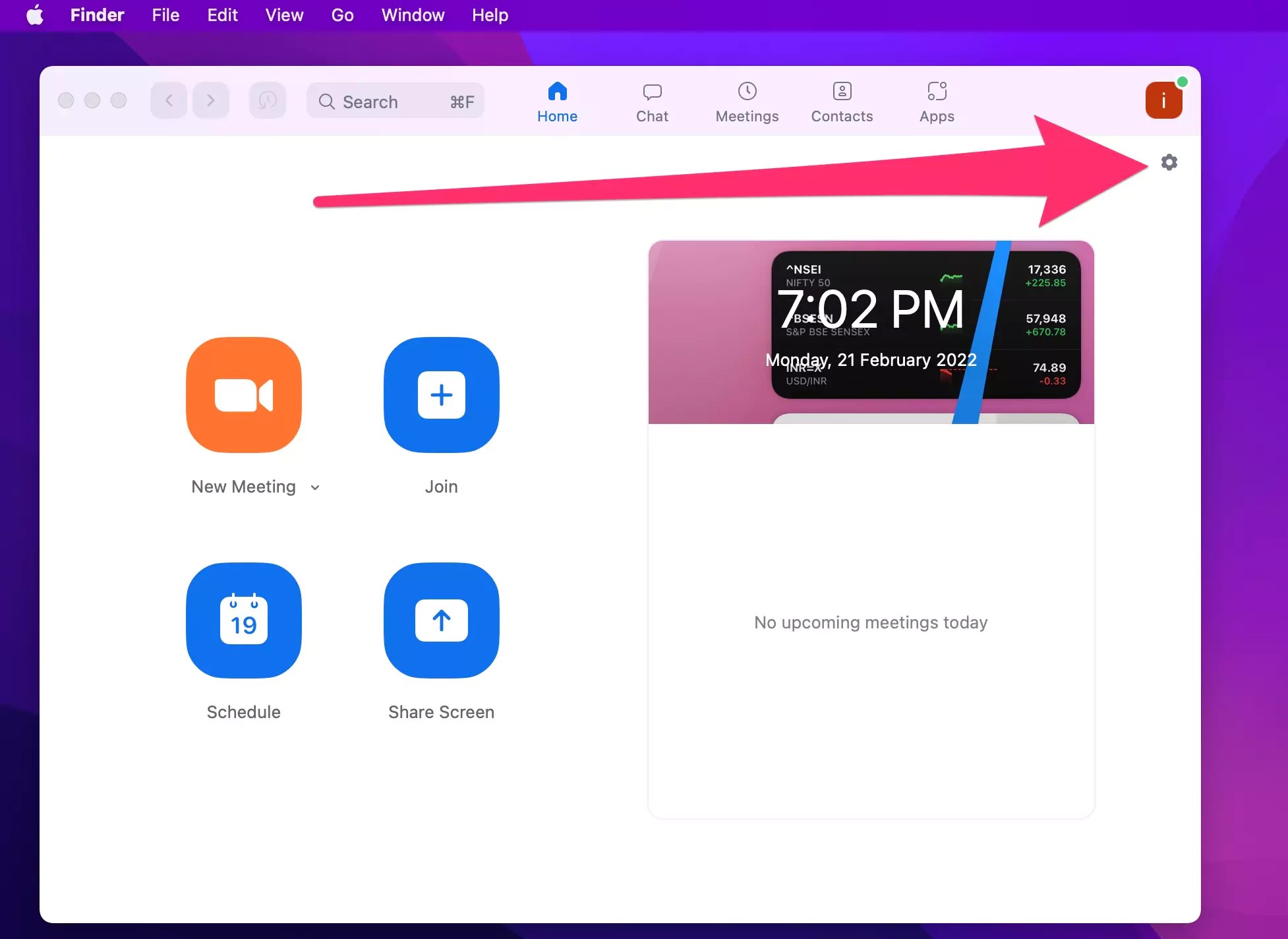Click the search magnifier icon
Screen dimensions: 1288x939
click(x=326, y=101)
